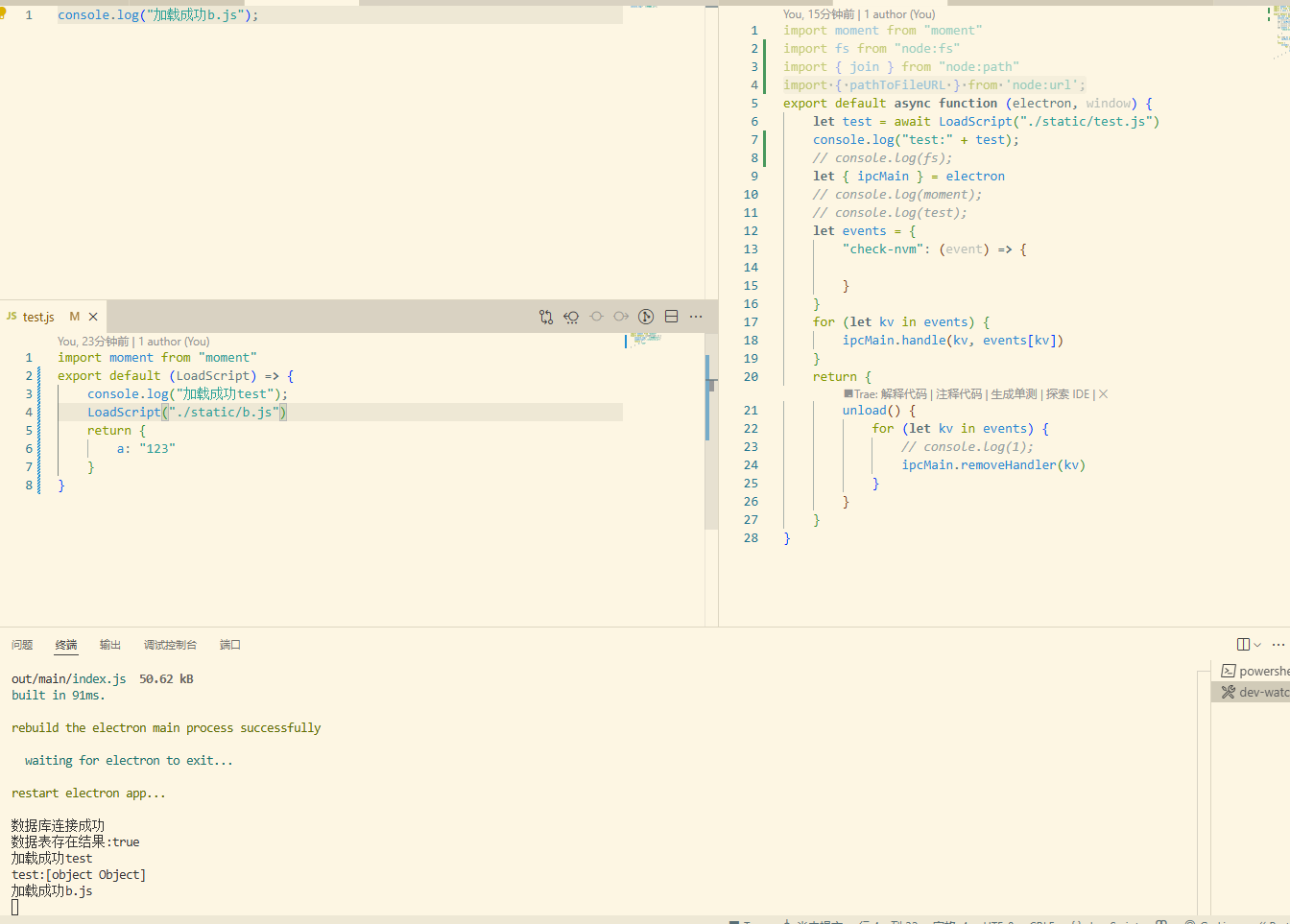Click the greyed-out previous commit circle icon
Image resolution: width=1290 pixels, height=924 pixels.
pos(596,317)
